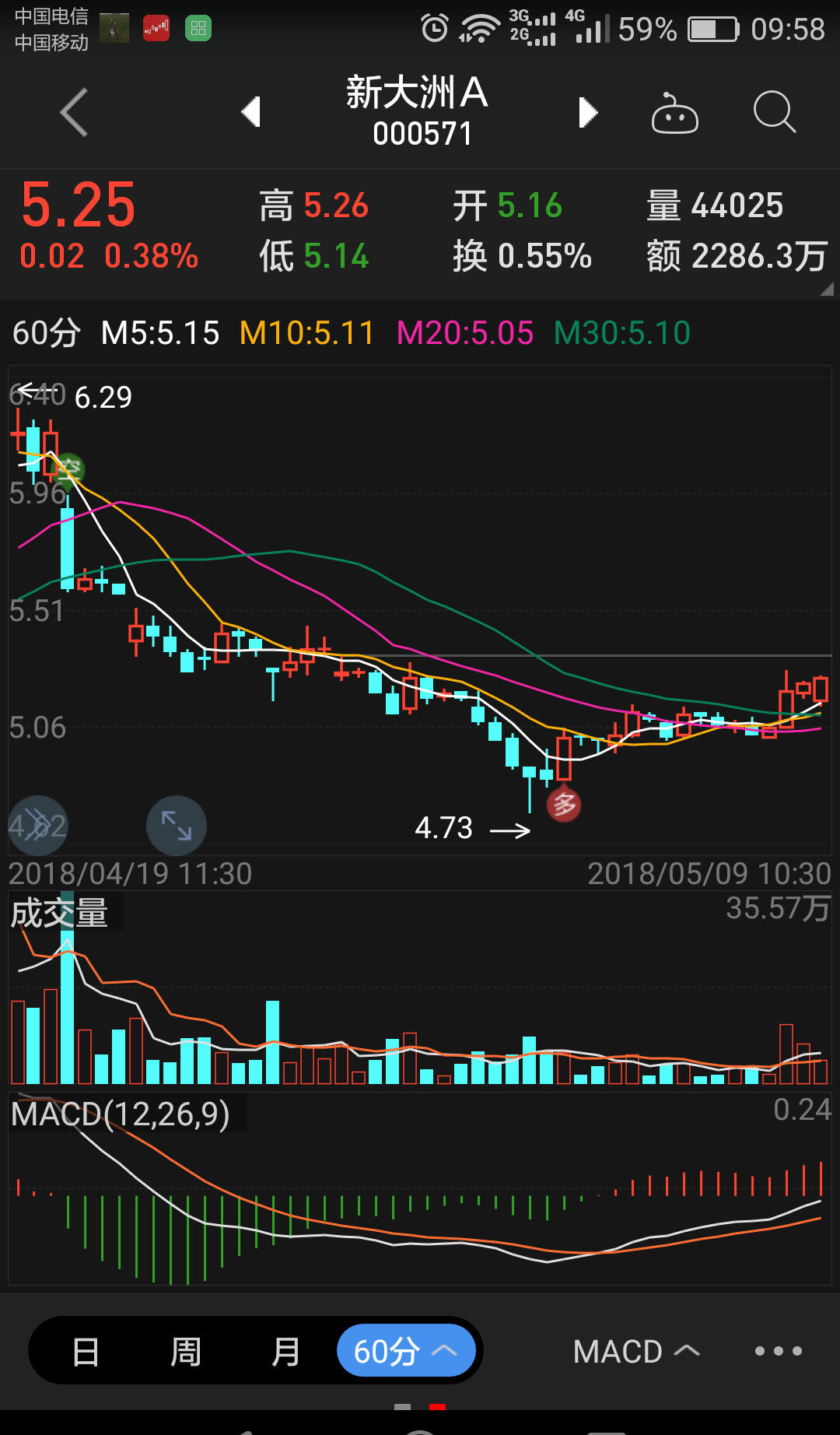Tap the green grid notification icon
Viewport: 840px width, 1435px height.
(198, 29)
